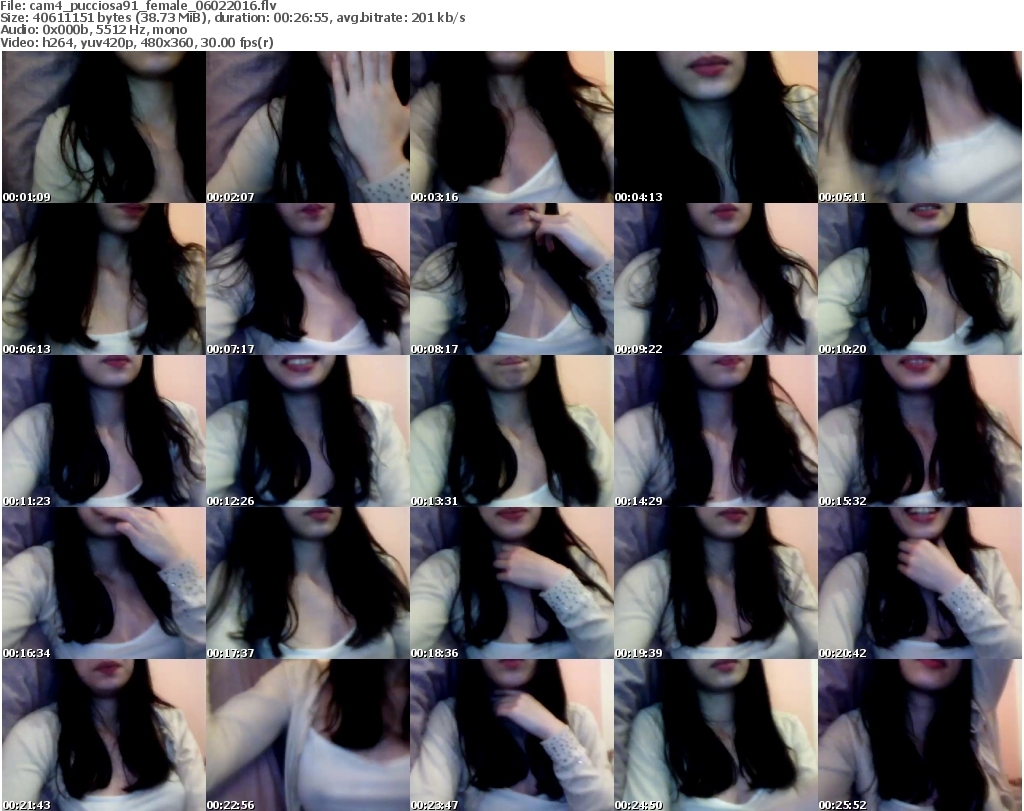This screenshot has width=1024, height=811.
Task: Pick the frame at 00:09:22
Action: (x=716, y=279)
